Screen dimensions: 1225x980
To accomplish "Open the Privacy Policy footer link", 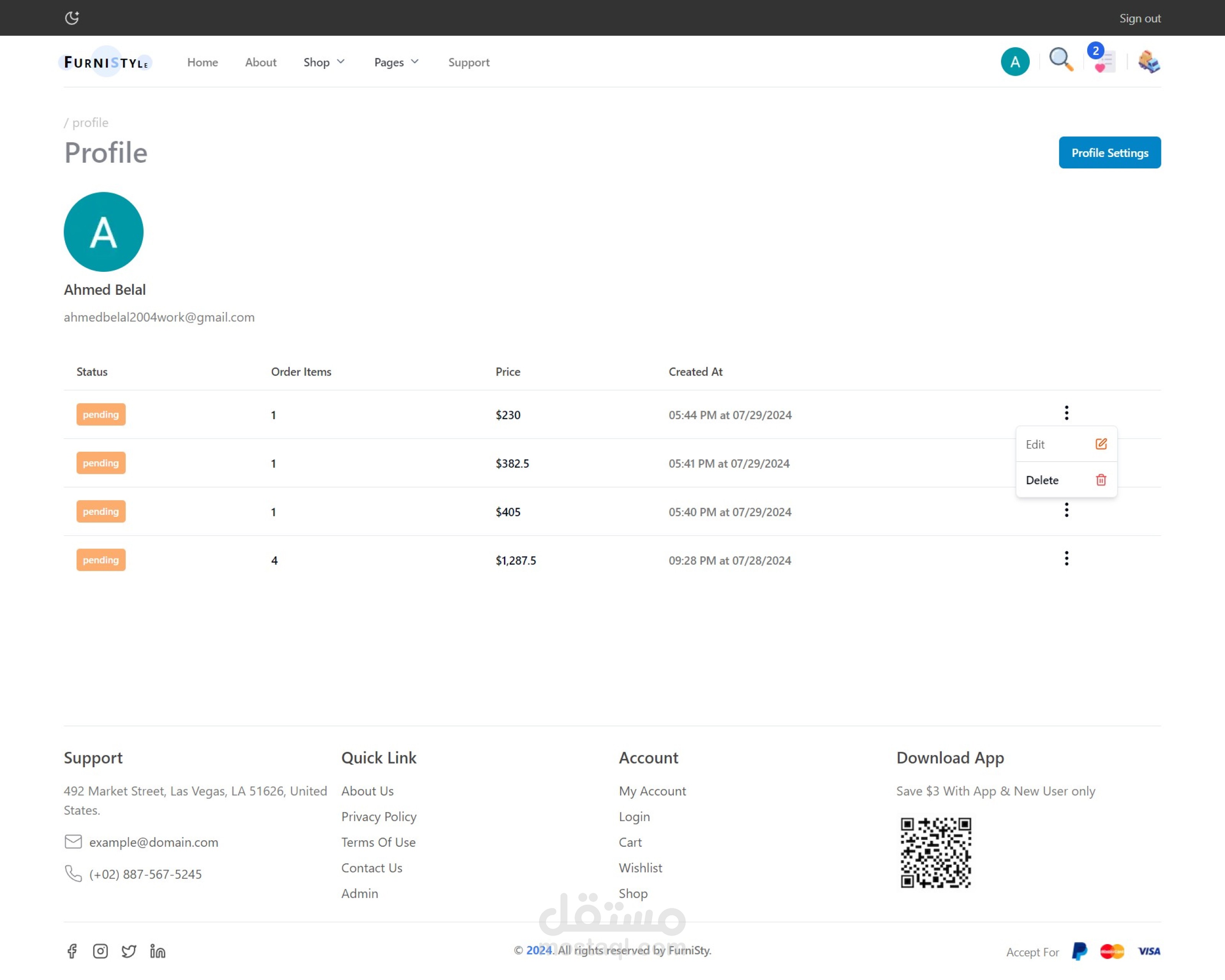I will (x=378, y=817).
